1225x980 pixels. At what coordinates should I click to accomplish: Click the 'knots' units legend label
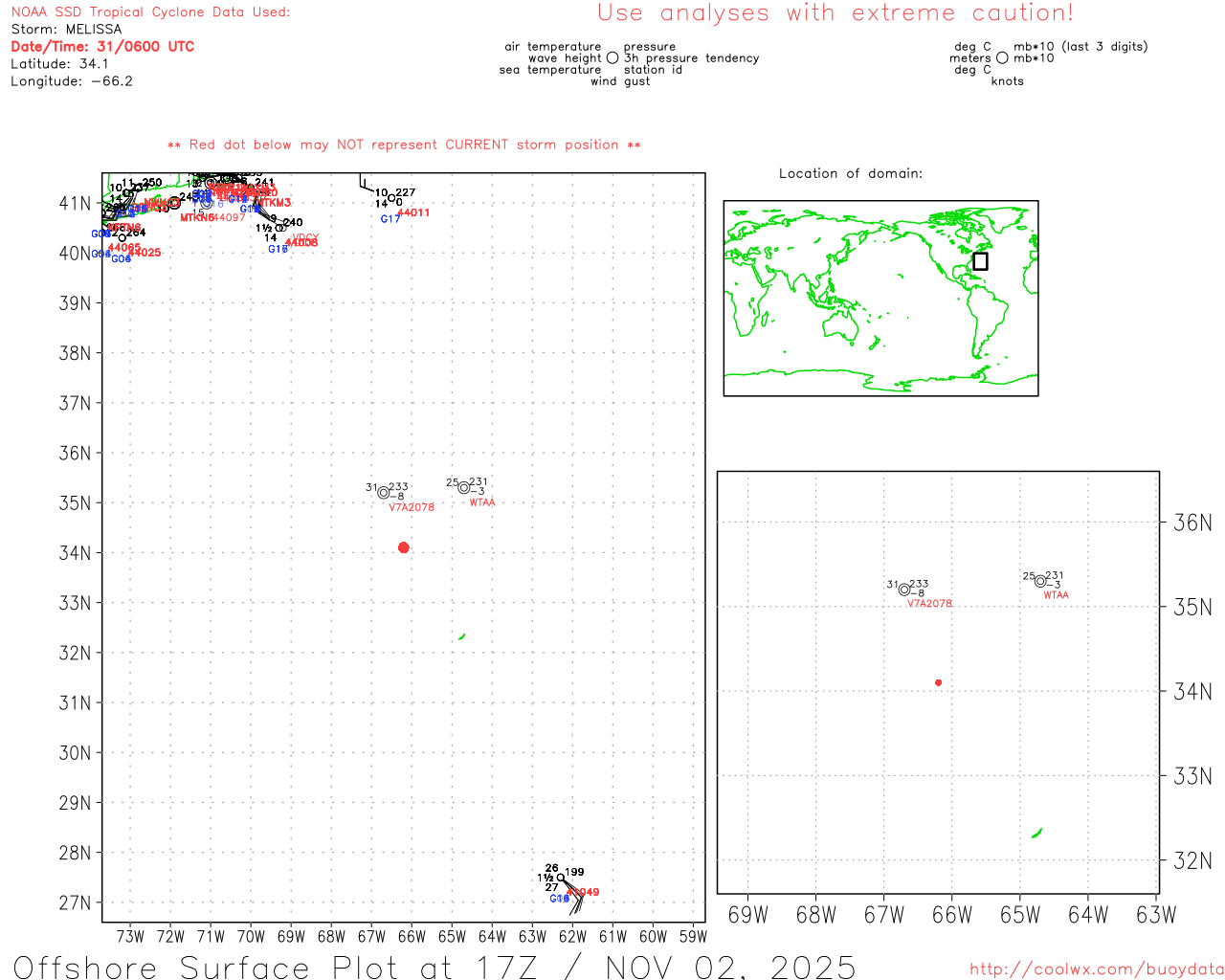tap(1008, 81)
